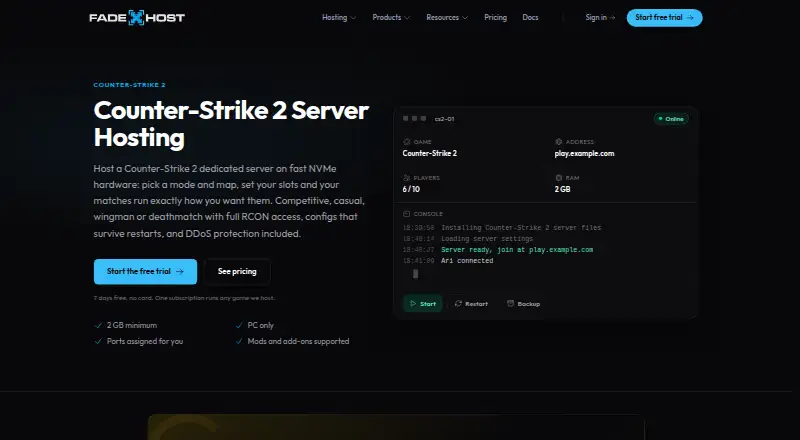Click the Restart button in server panel

tap(471, 304)
